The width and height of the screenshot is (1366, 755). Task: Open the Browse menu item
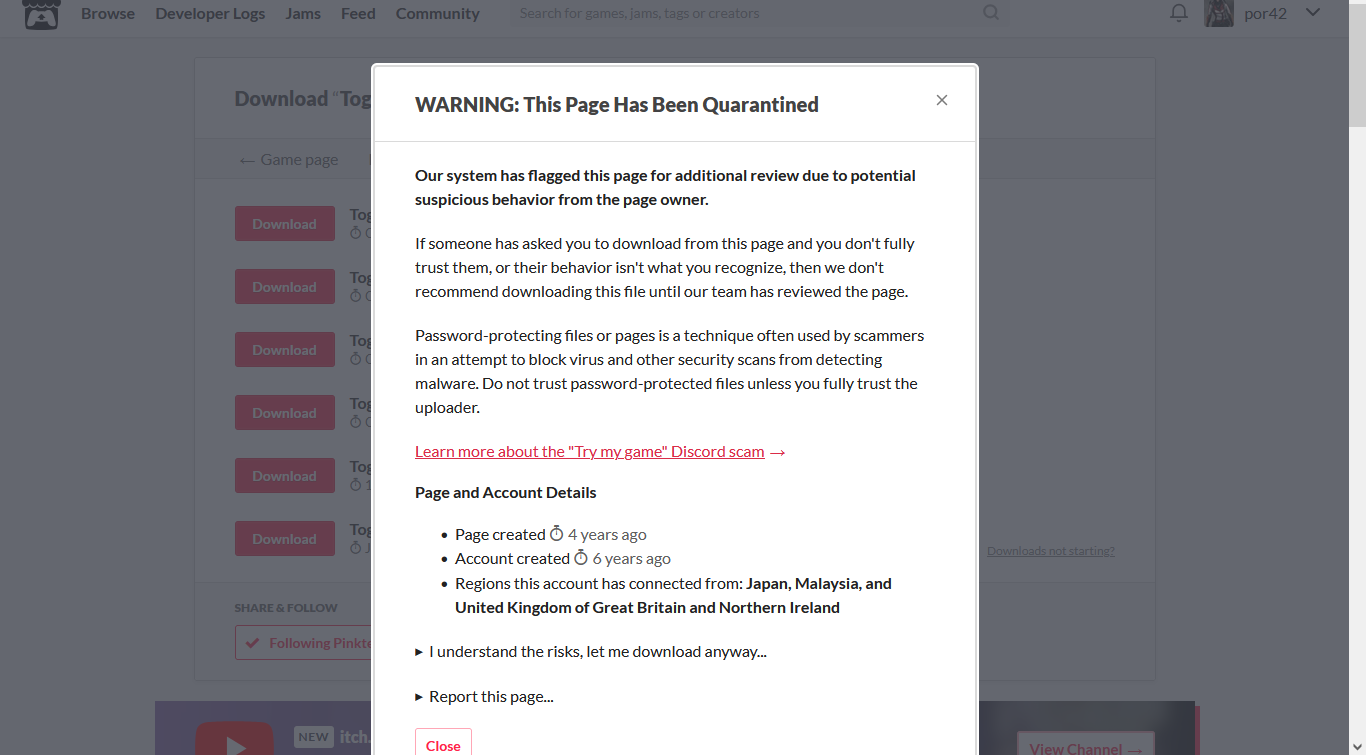[x=108, y=13]
